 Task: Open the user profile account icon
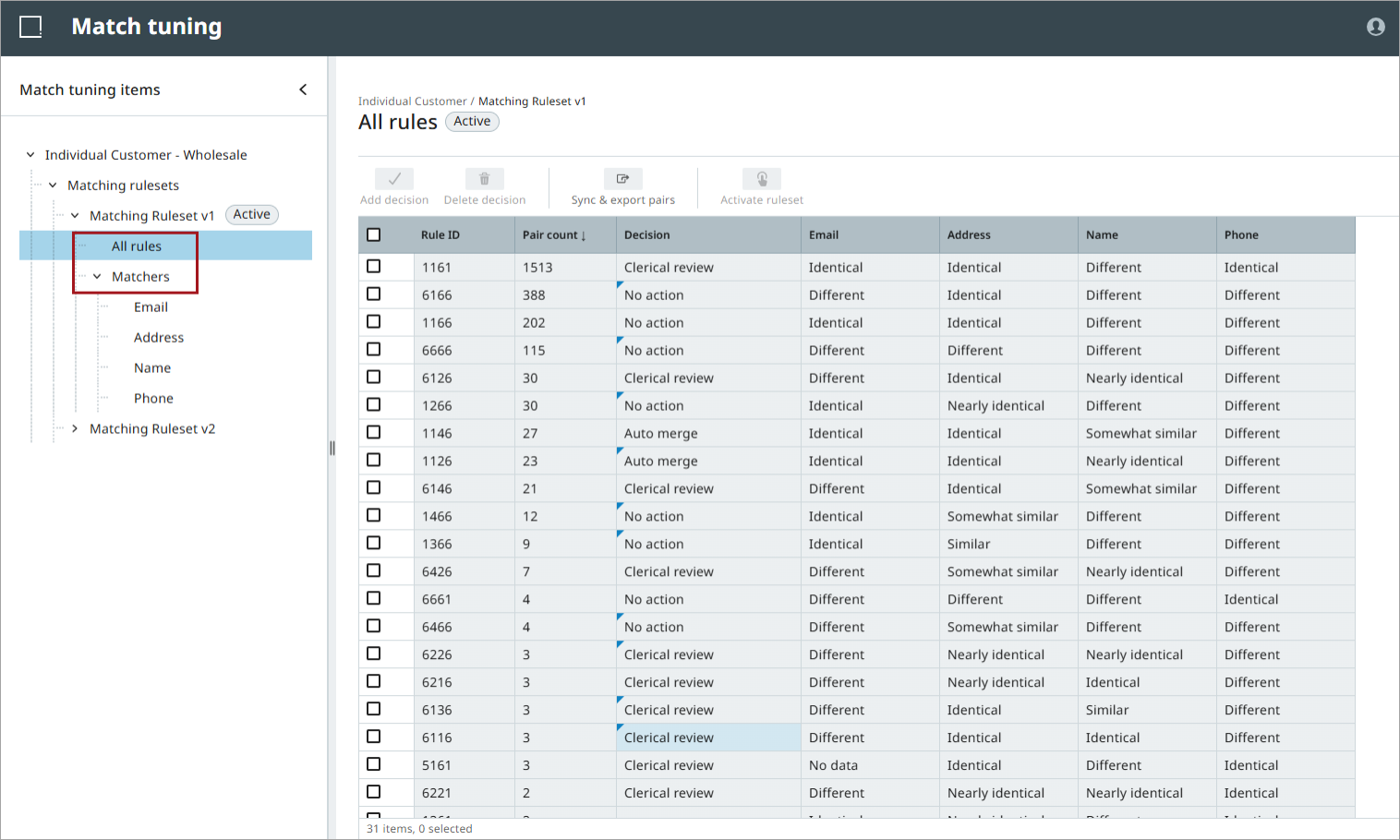(1375, 27)
